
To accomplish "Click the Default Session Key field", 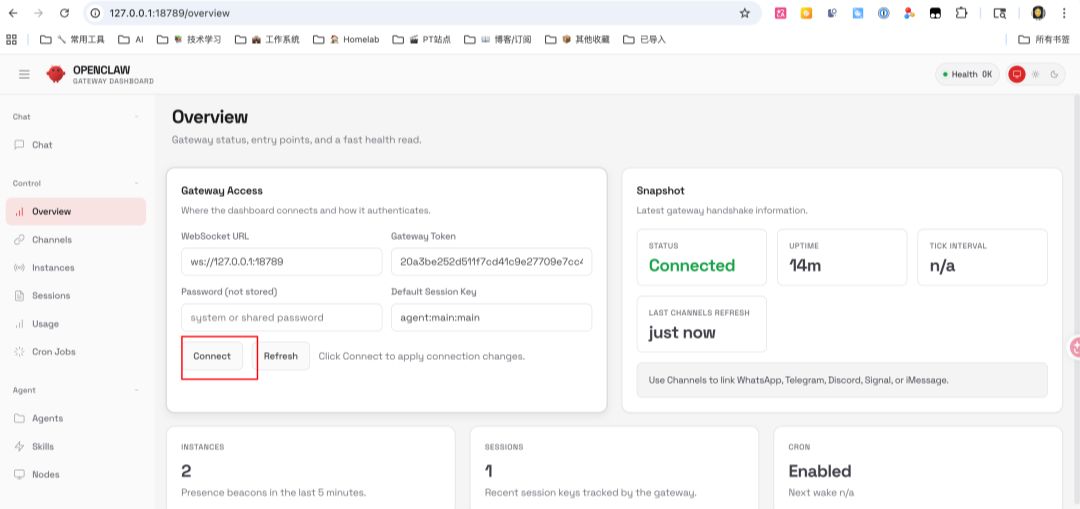I will (x=492, y=318).
